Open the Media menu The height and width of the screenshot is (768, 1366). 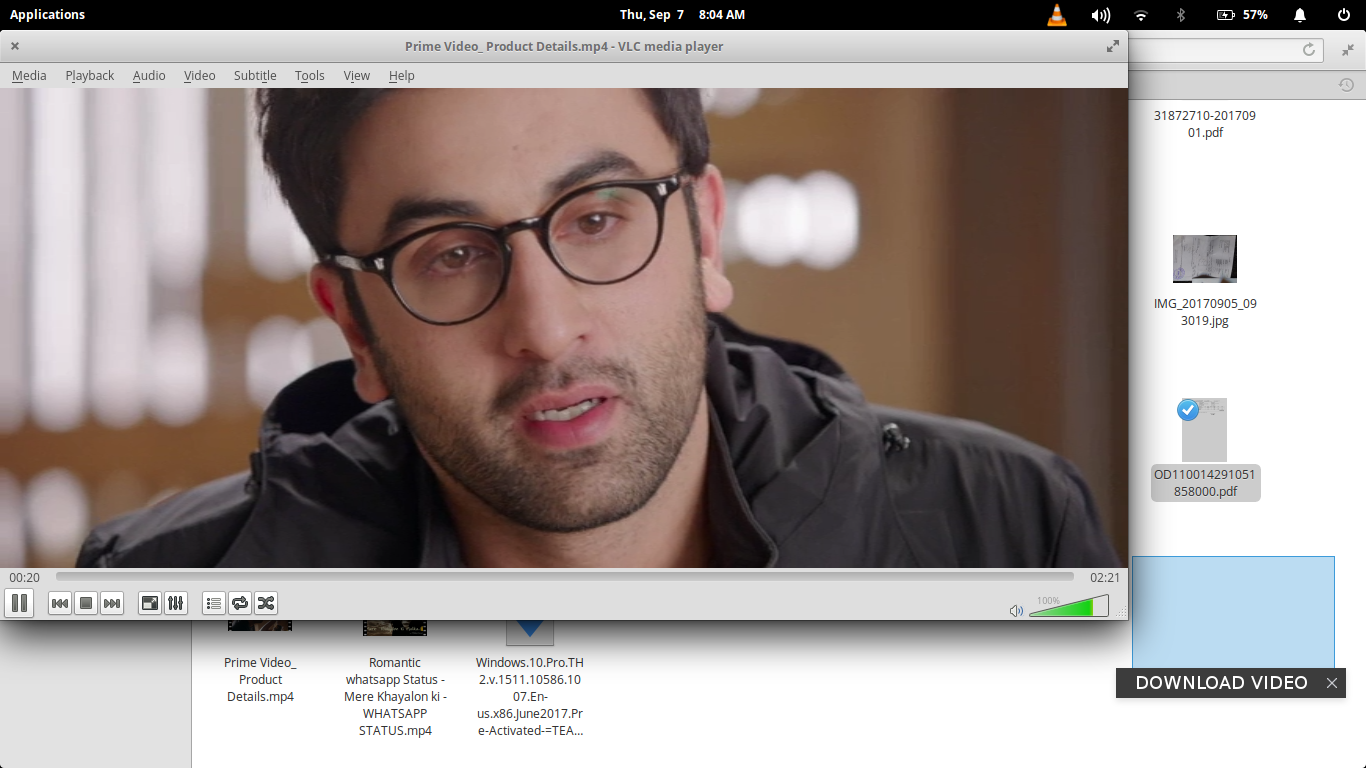coord(29,75)
